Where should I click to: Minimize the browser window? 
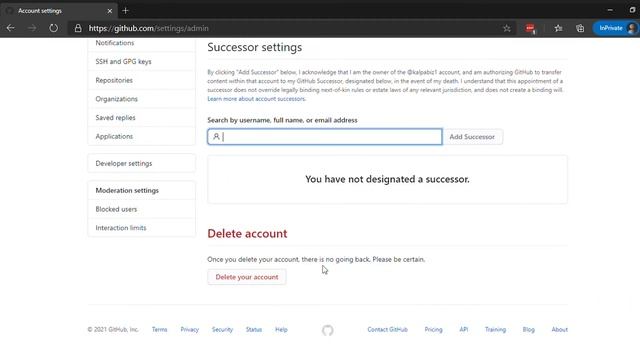tap(610, 10)
